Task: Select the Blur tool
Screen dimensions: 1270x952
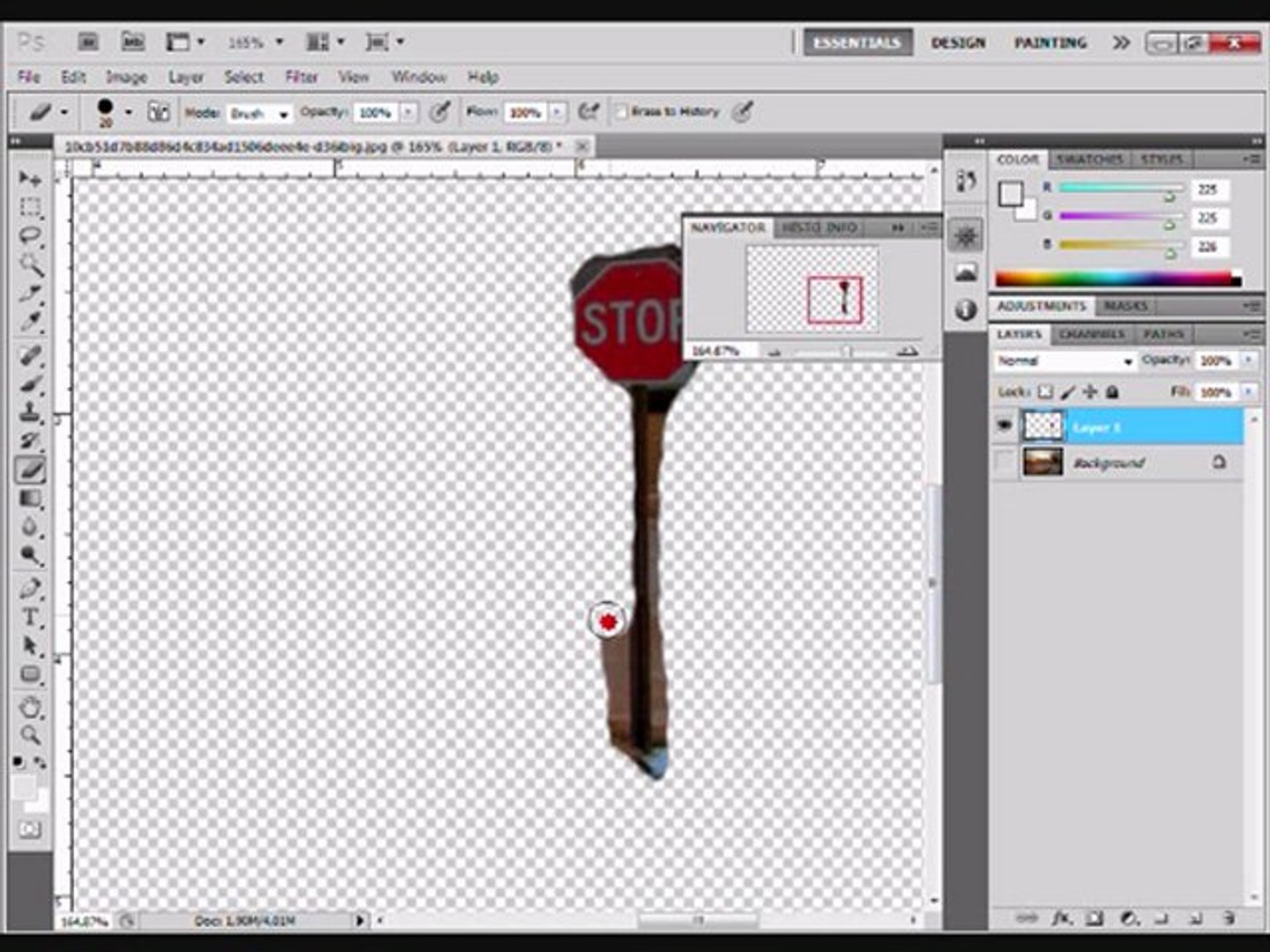Action: [30, 526]
